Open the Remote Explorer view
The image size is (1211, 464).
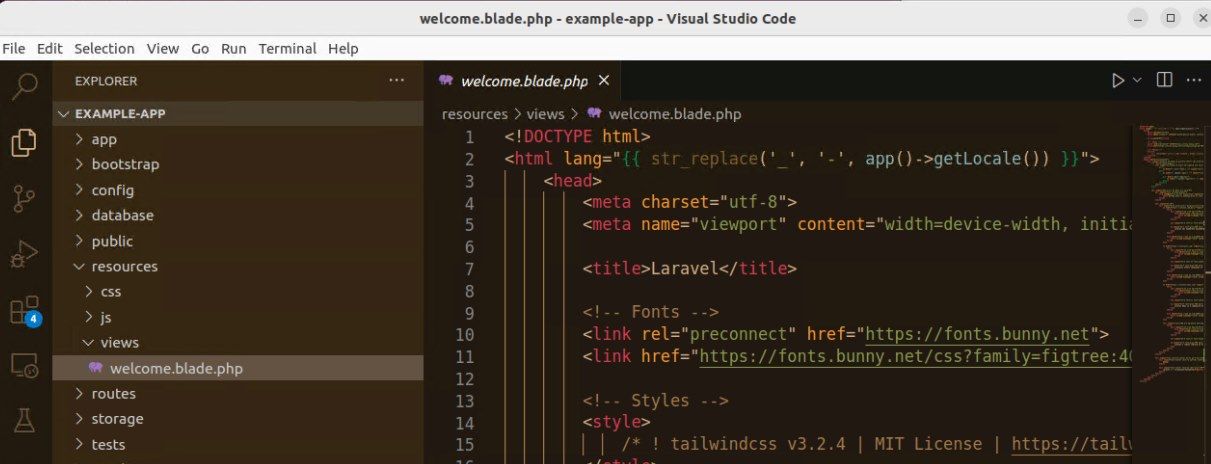pyautogui.click(x=24, y=367)
